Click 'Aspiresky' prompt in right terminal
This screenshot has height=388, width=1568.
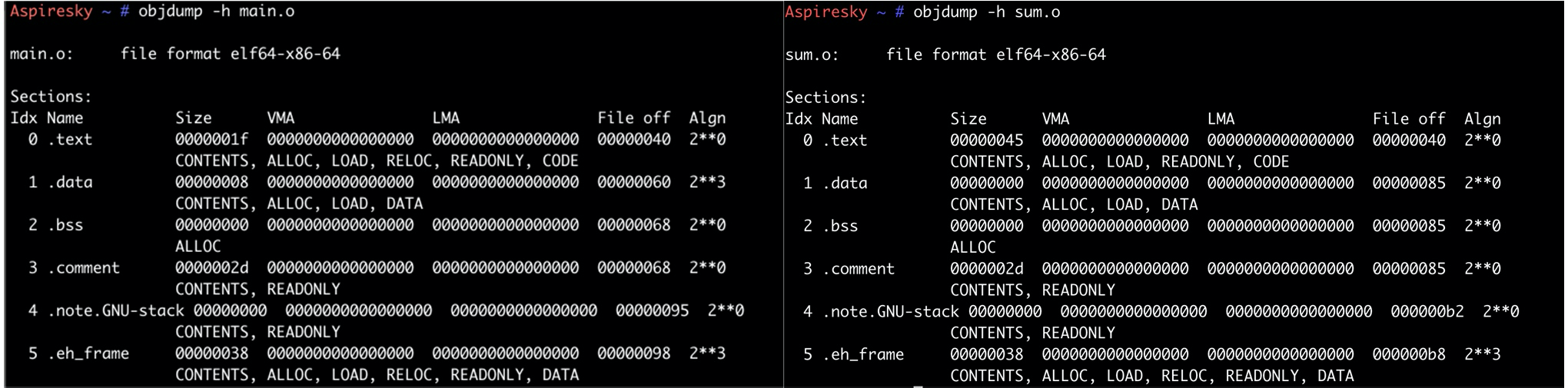[x=826, y=12]
